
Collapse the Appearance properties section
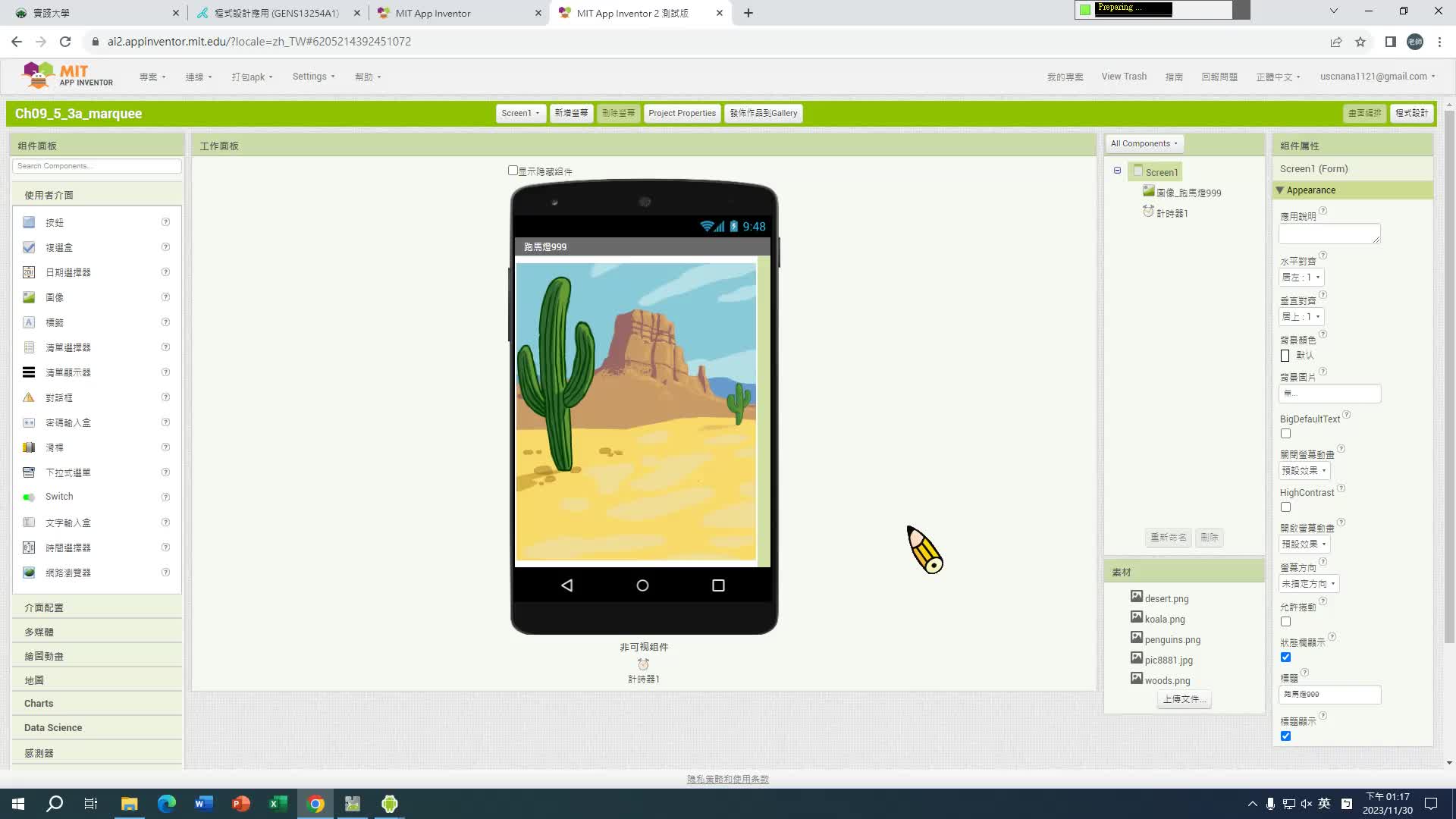click(1280, 190)
